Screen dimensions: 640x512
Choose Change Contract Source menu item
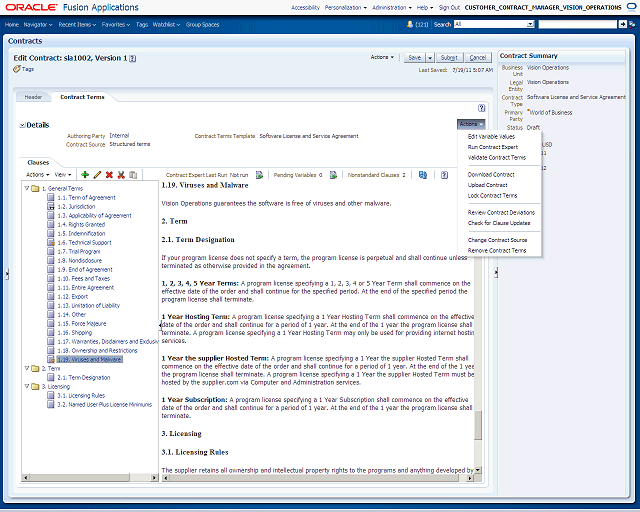tap(497, 240)
